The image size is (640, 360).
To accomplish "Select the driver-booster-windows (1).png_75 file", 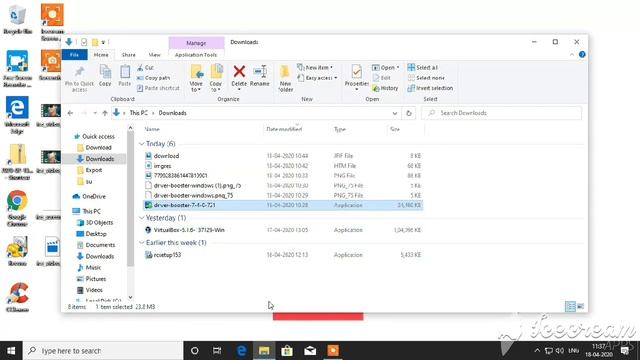I will click(x=283, y=186).
